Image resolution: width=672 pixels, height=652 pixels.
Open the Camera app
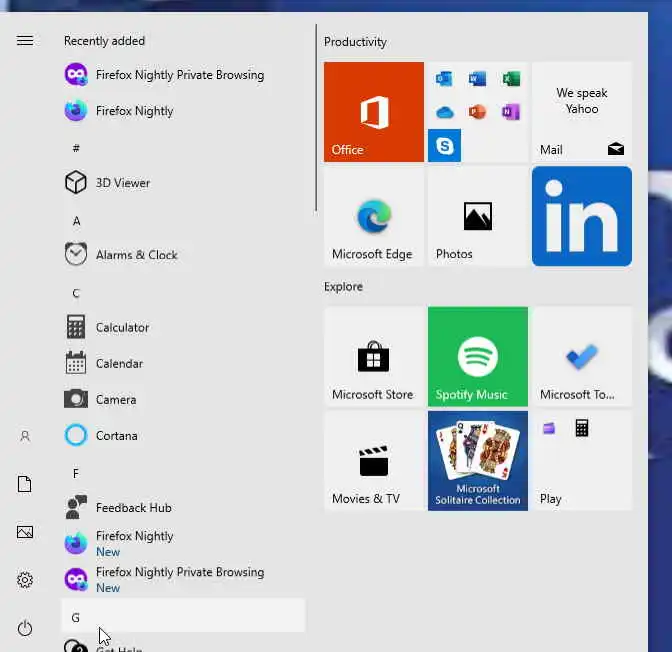(x=183, y=399)
